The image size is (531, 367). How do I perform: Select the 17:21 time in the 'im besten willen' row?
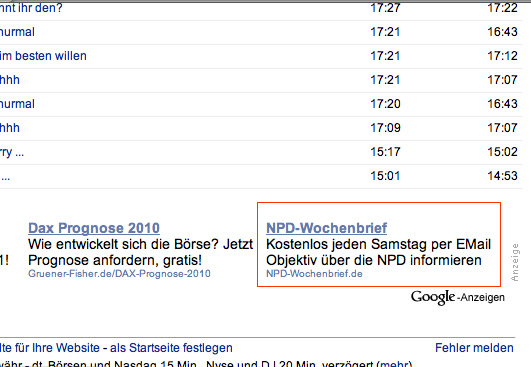pos(385,56)
